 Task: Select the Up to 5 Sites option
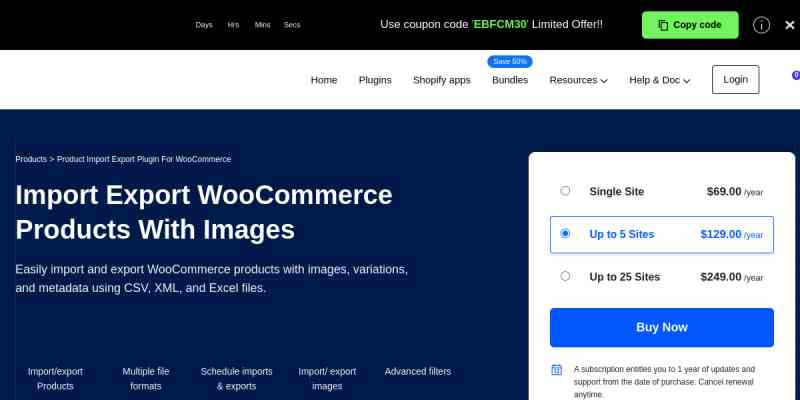pos(662,234)
